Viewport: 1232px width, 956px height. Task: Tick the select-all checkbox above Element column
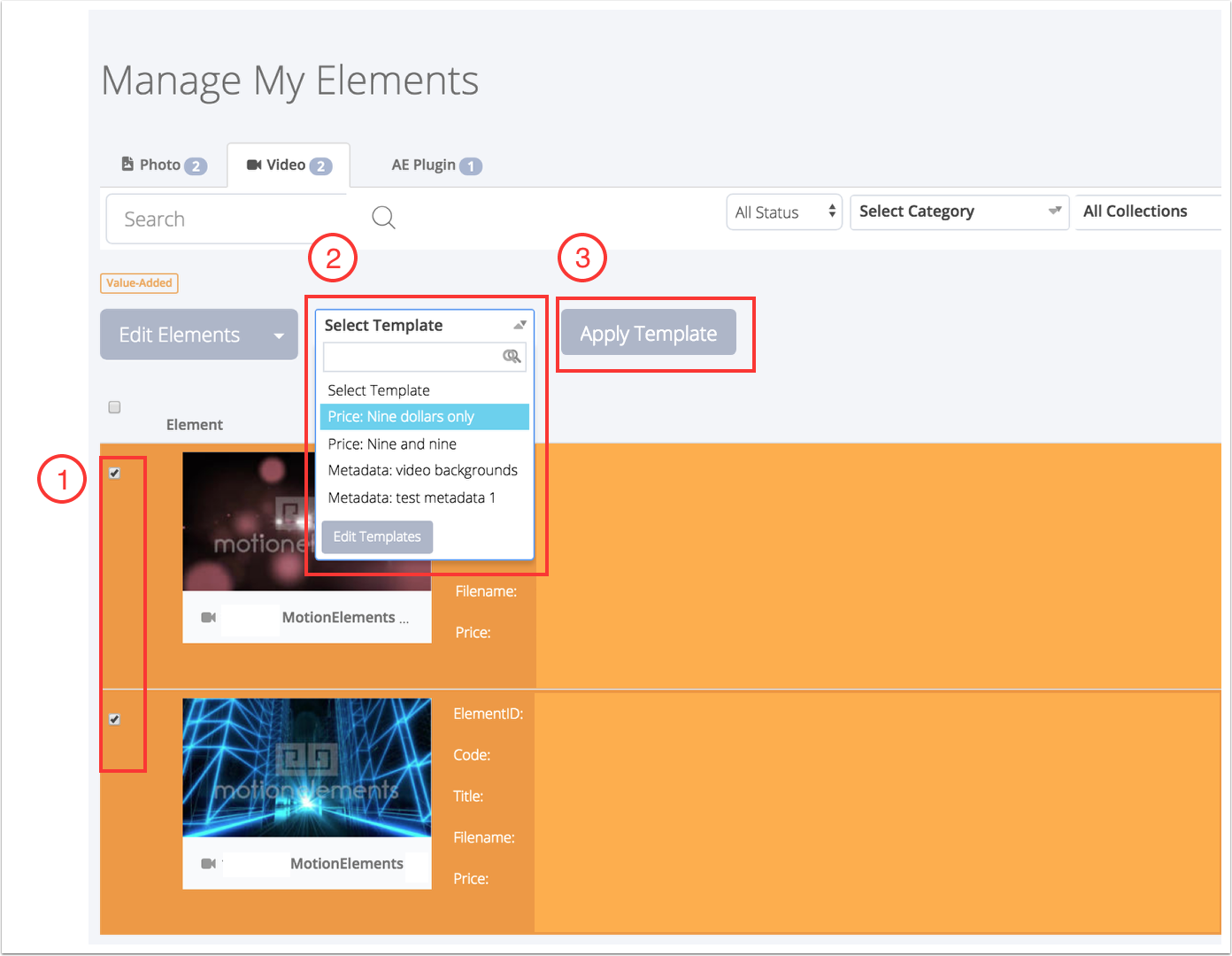tap(114, 407)
